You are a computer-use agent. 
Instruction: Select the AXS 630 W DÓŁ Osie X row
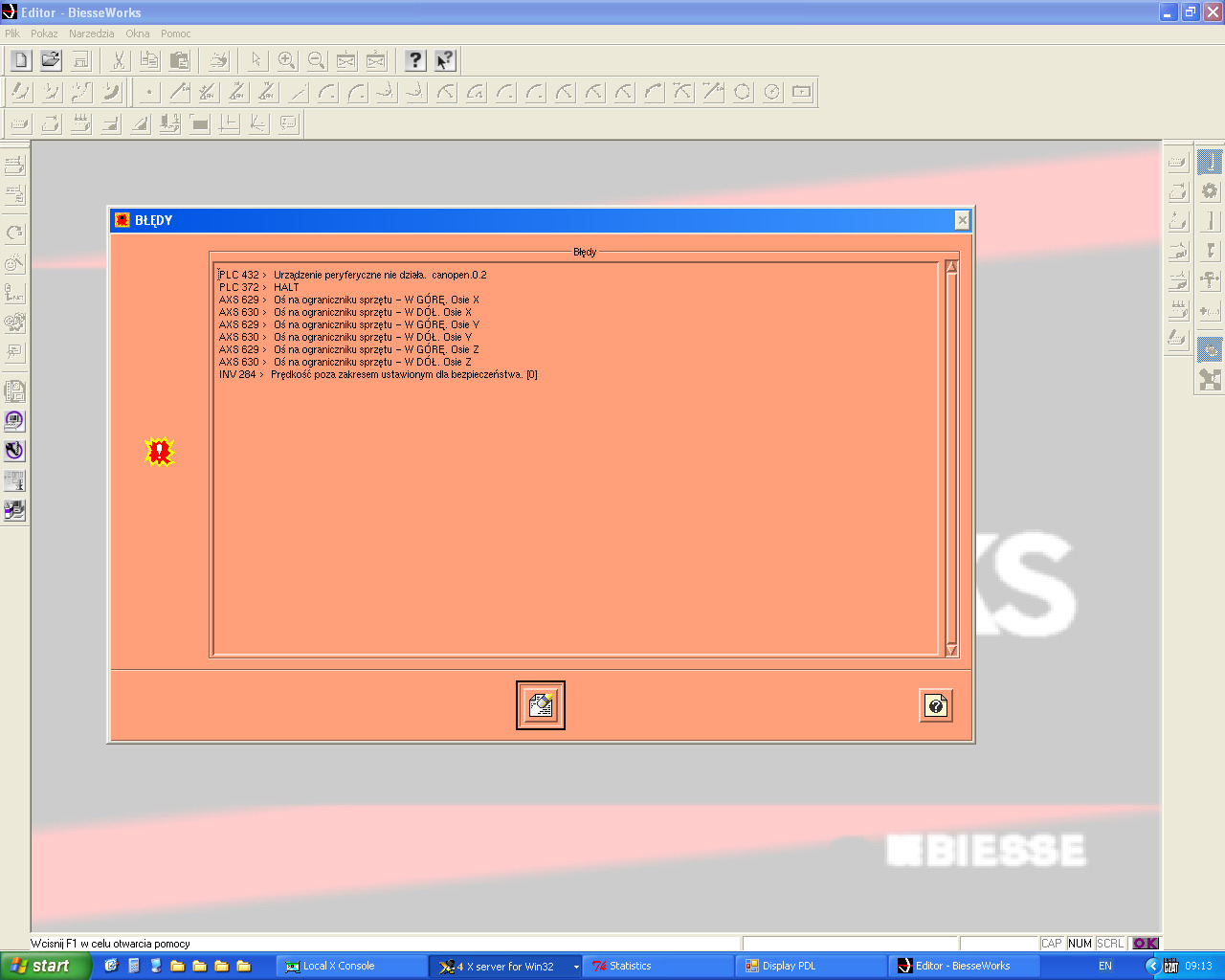tap(345, 312)
